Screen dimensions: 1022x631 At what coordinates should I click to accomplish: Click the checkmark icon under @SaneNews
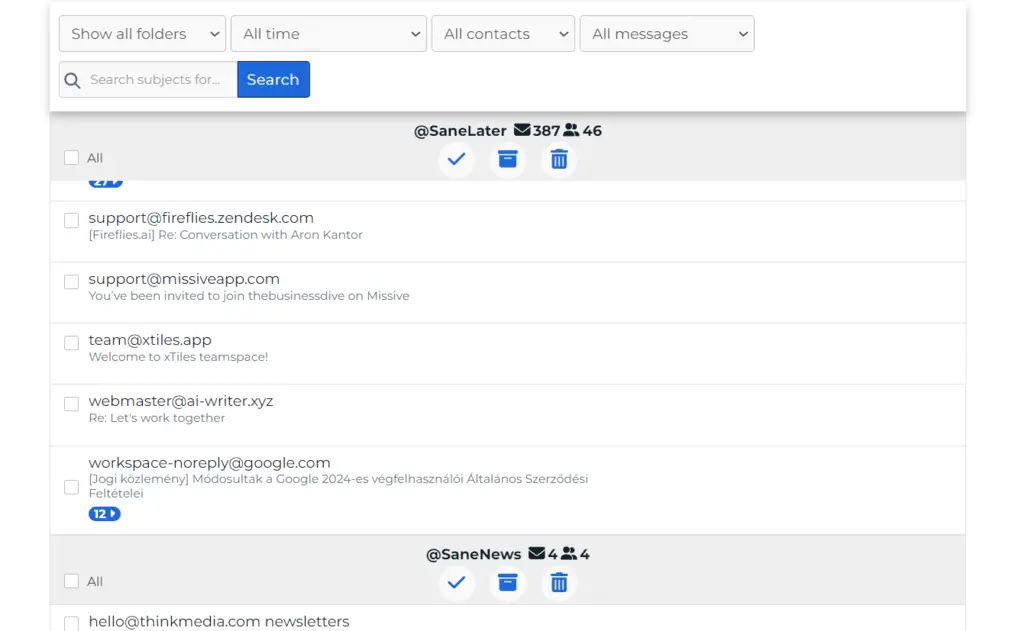[456, 583]
